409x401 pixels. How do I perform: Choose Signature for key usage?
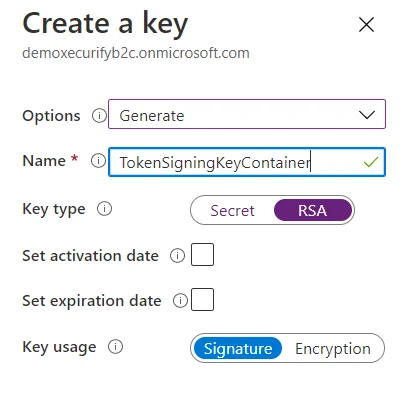pyautogui.click(x=238, y=348)
